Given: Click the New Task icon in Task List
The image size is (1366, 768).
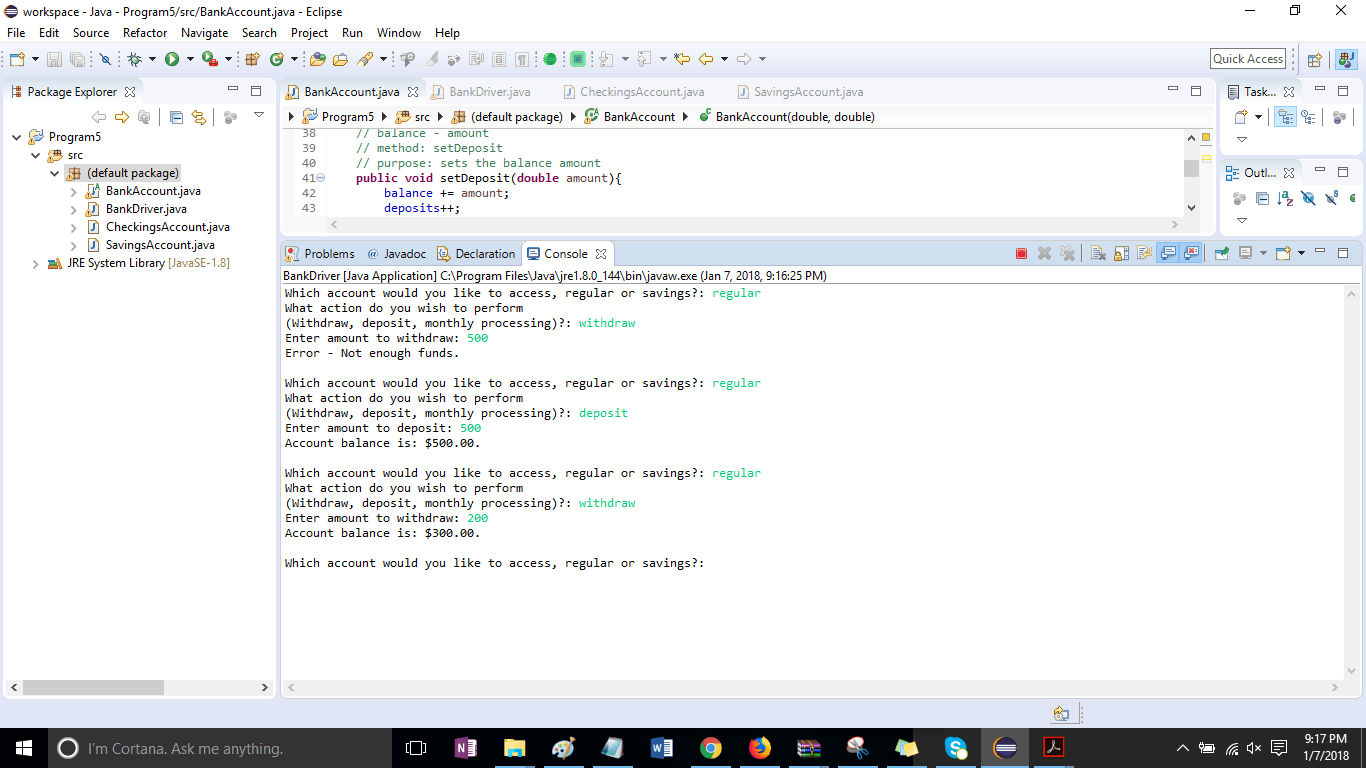Looking at the screenshot, I should 1241,117.
